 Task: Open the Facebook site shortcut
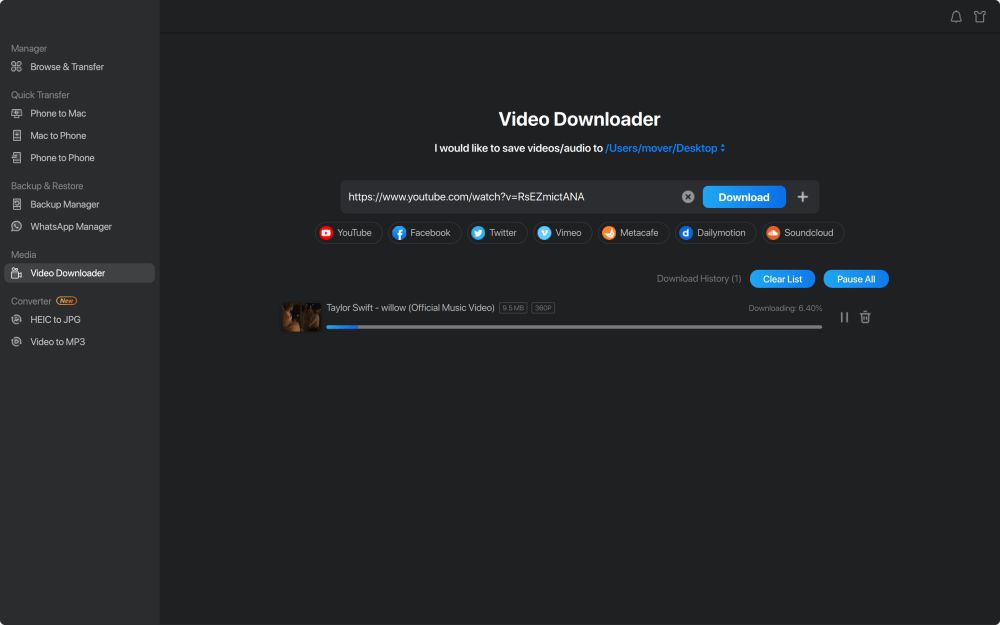[424, 233]
